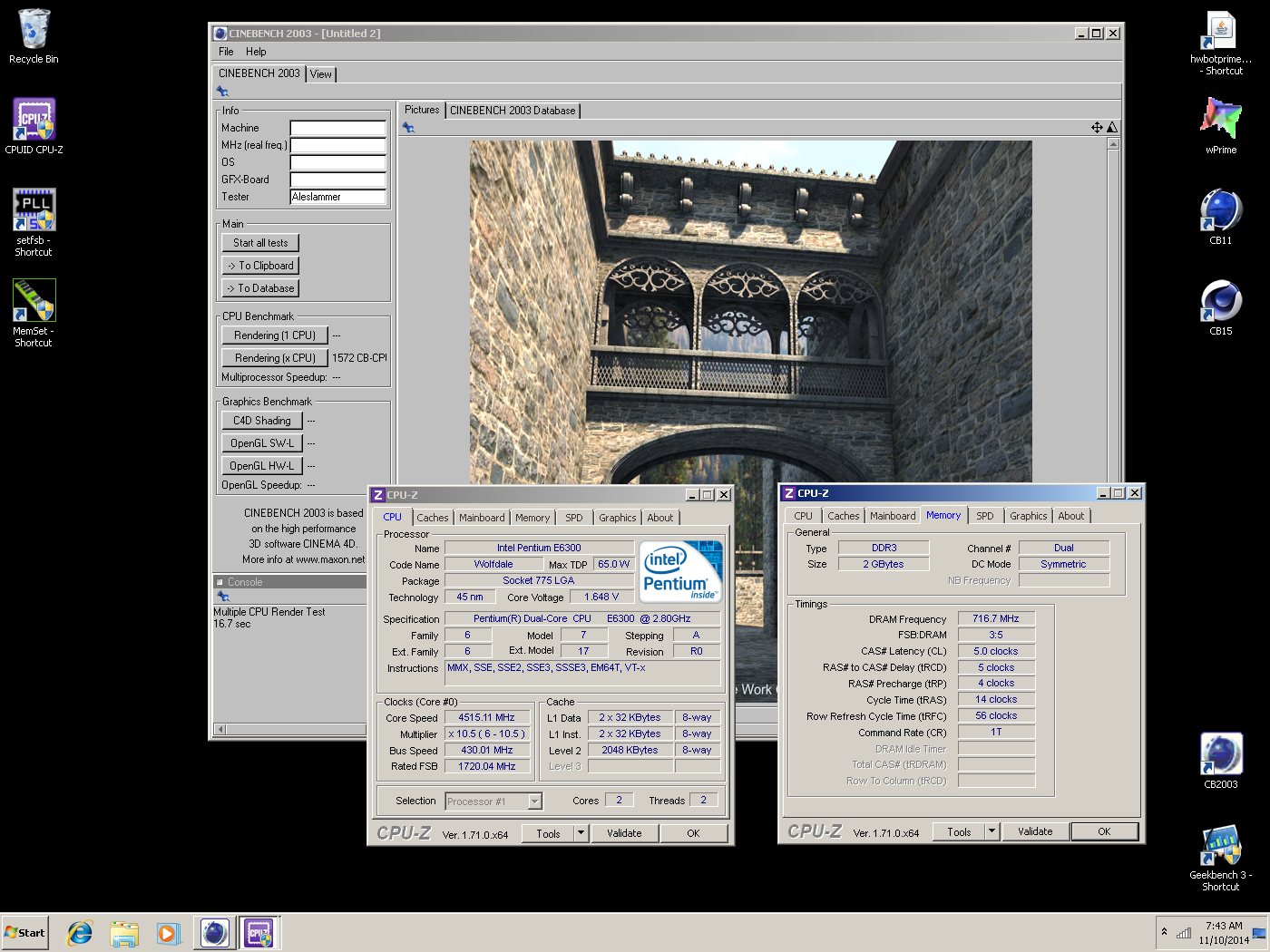Open Tools dropdown arrow in left CPU-Z window
Image resolution: width=1270 pixels, height=952 pixels.
(x=581, y=833)
